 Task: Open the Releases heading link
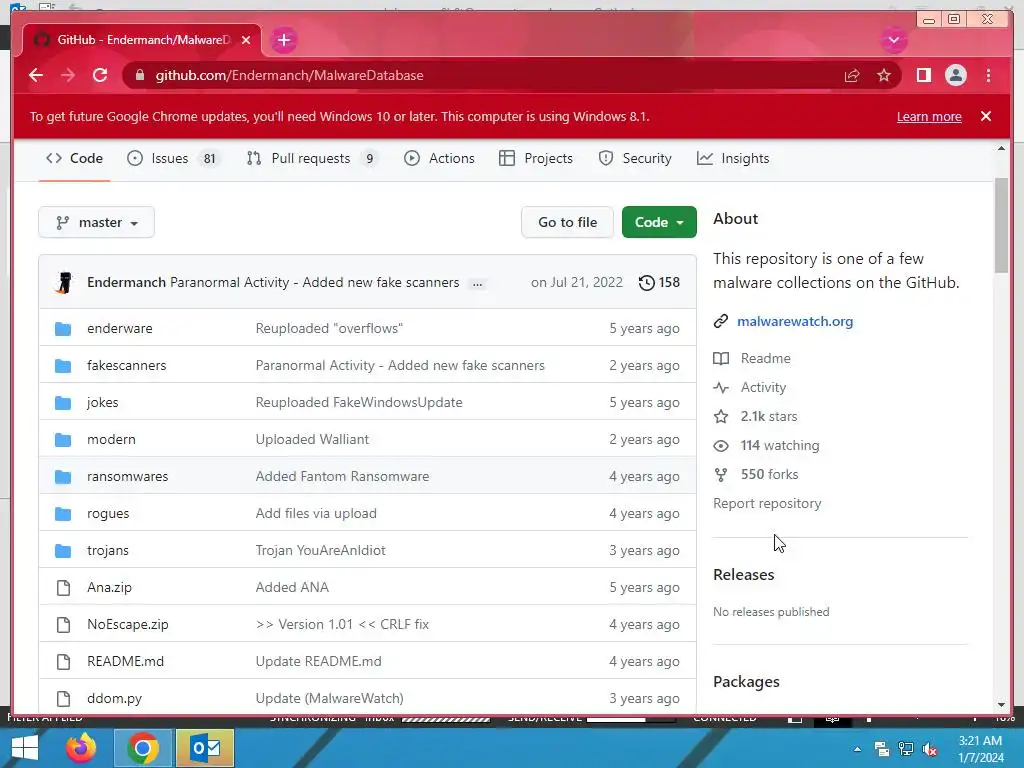744,575
